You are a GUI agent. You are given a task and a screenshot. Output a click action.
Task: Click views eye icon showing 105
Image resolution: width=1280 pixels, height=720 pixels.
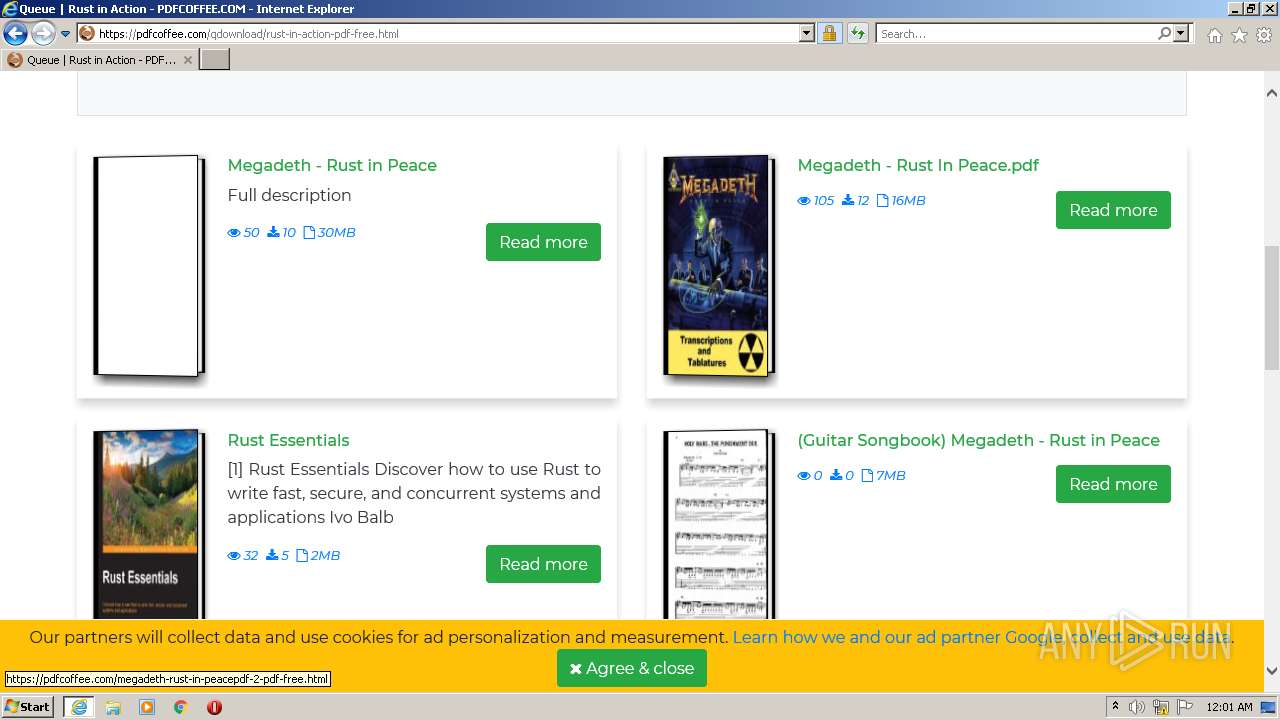(x=804, y=200)
